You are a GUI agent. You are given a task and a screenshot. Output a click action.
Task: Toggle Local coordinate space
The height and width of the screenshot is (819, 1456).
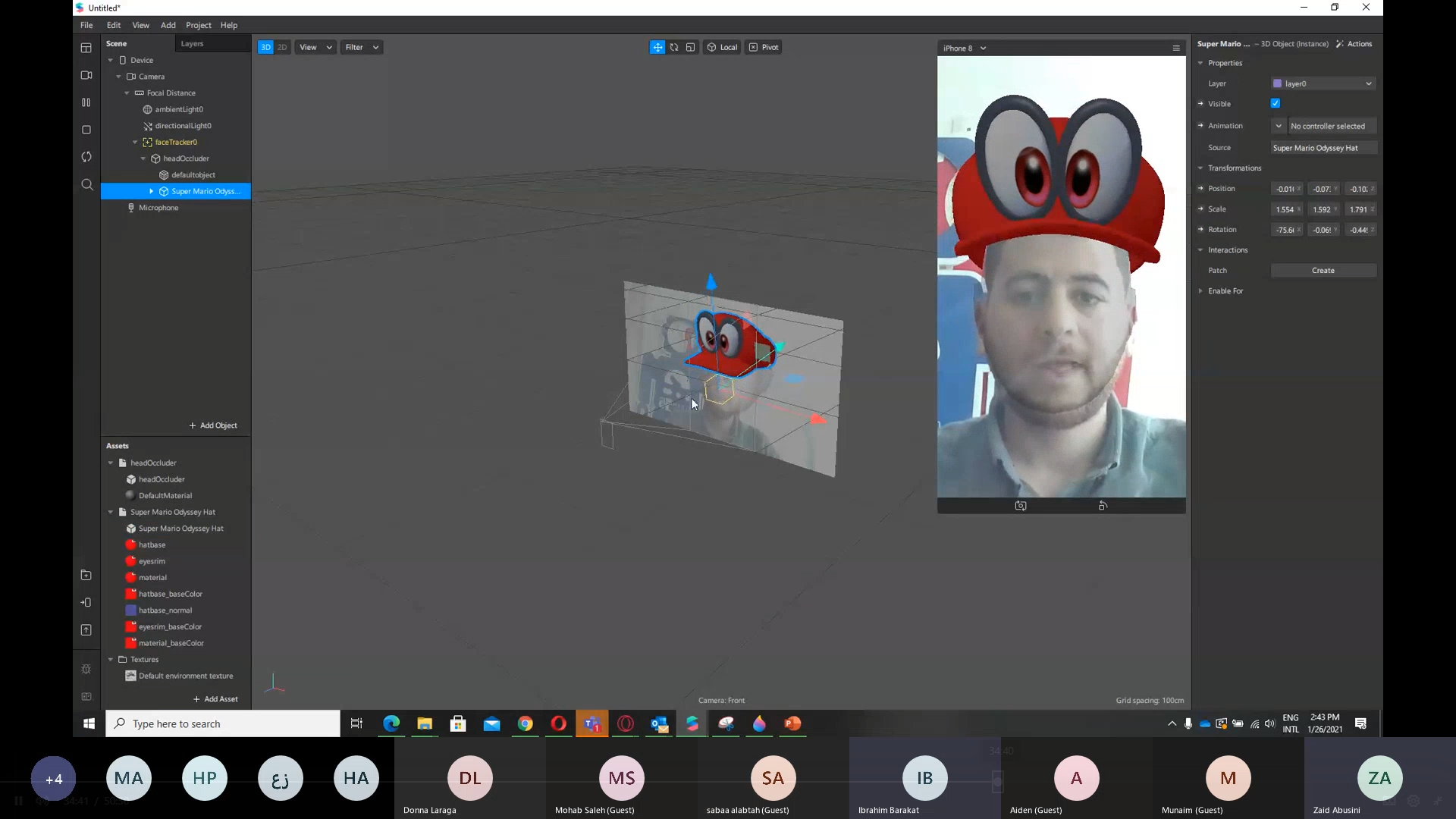(722, 47)
